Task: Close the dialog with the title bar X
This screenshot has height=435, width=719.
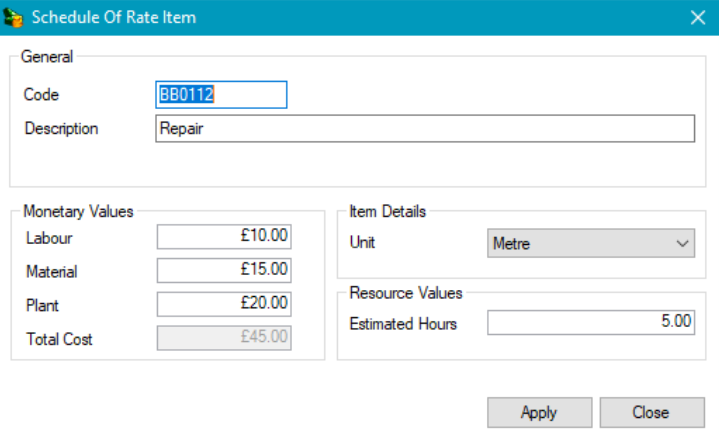Action: coord(698,17)
